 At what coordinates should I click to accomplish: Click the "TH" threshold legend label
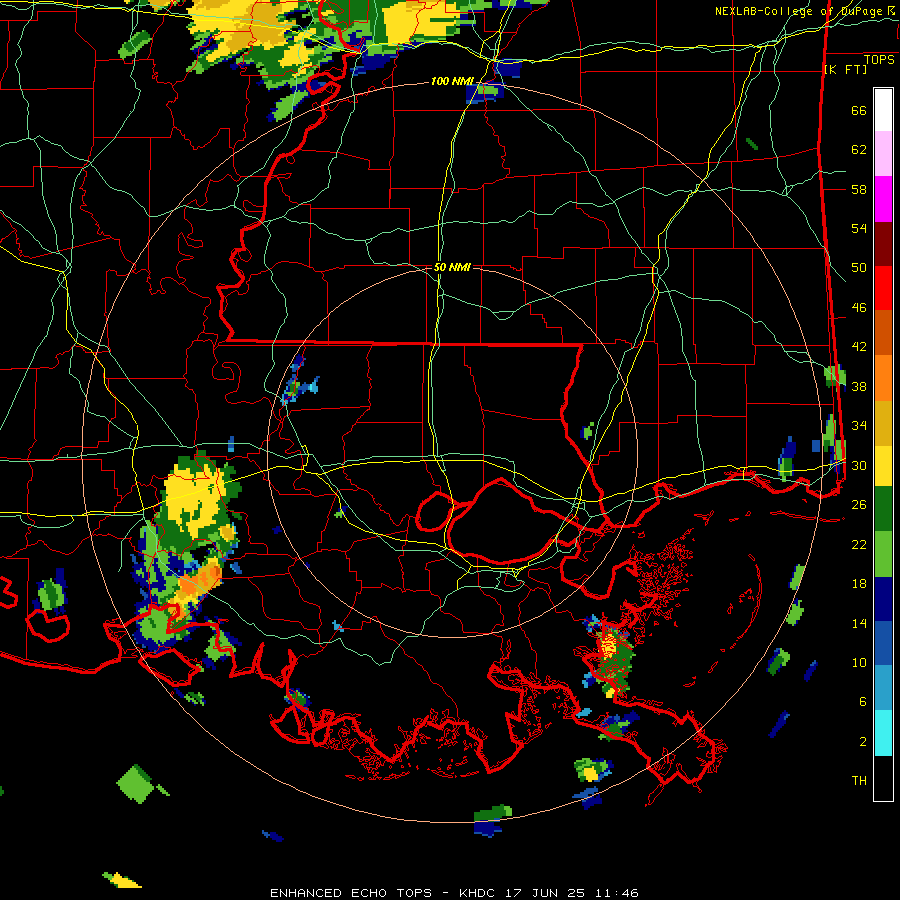click(x=859, y=781)
